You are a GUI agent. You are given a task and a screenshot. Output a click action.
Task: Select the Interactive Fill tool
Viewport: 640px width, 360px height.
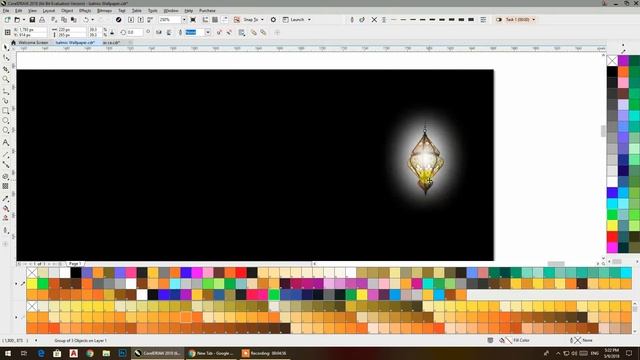click(6, 208)
